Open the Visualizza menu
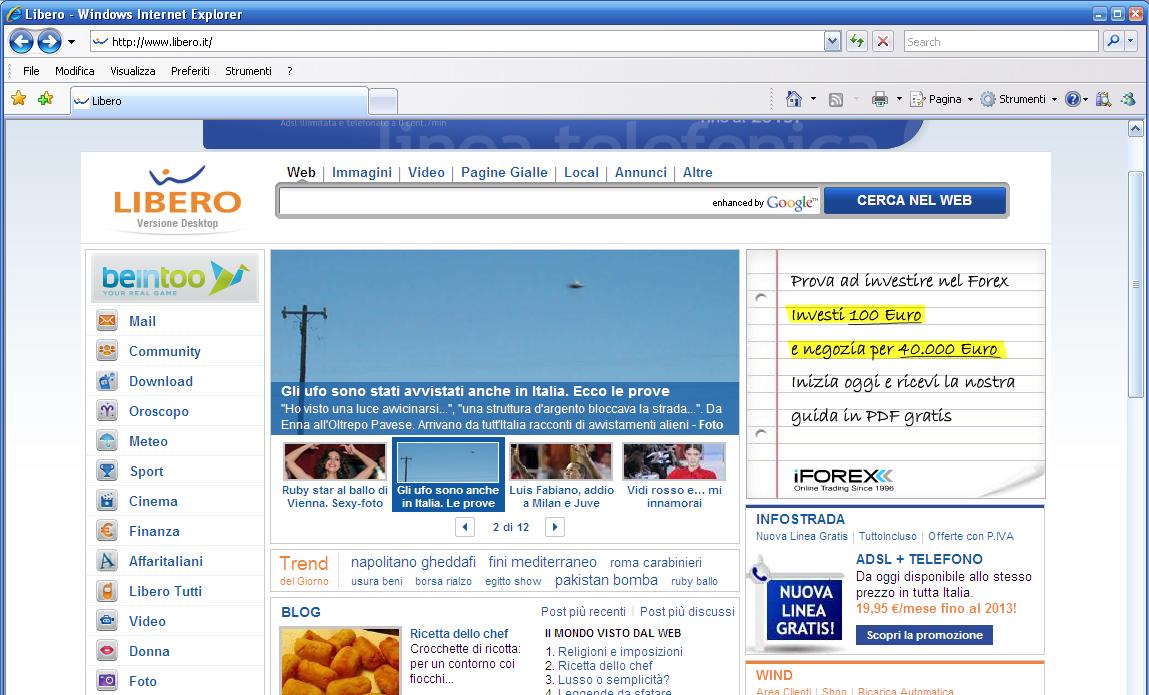Screen dimensions: 1149x695 pos(133,71)
